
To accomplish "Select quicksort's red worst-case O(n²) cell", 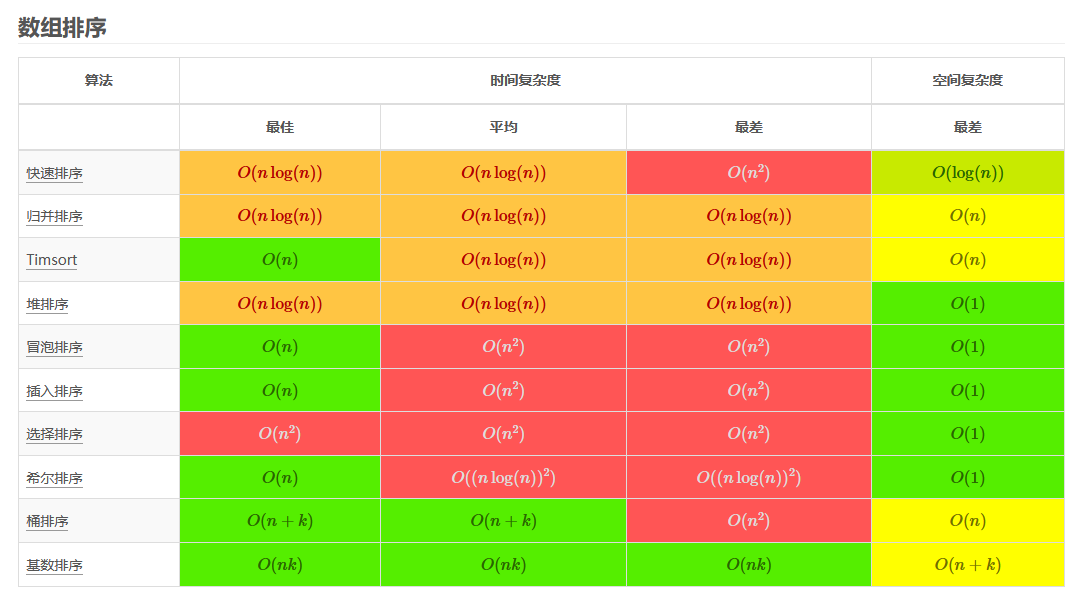I will click(749, 173).
